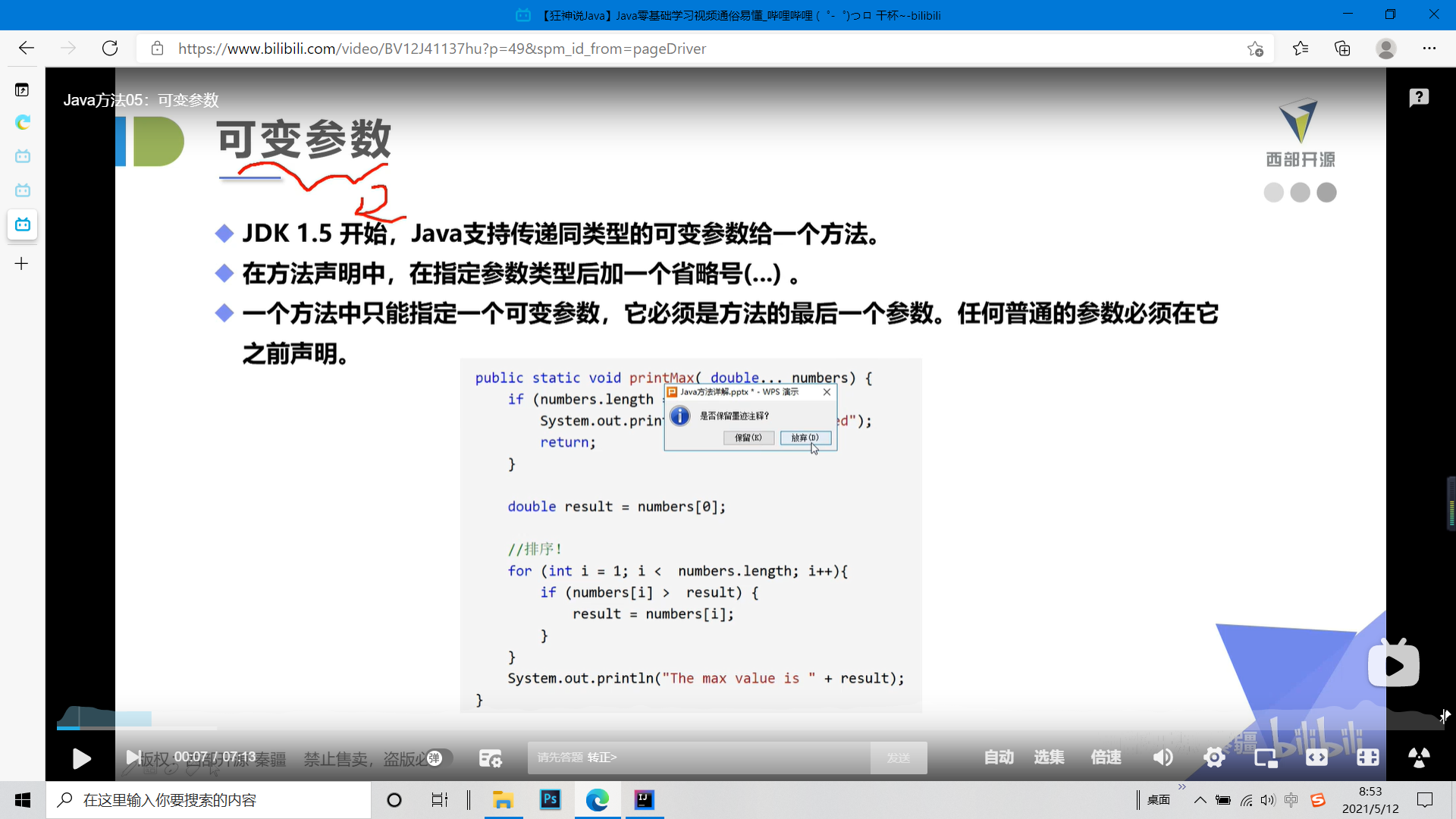Open the 选集 episode list

click(x=1049, y=757)
